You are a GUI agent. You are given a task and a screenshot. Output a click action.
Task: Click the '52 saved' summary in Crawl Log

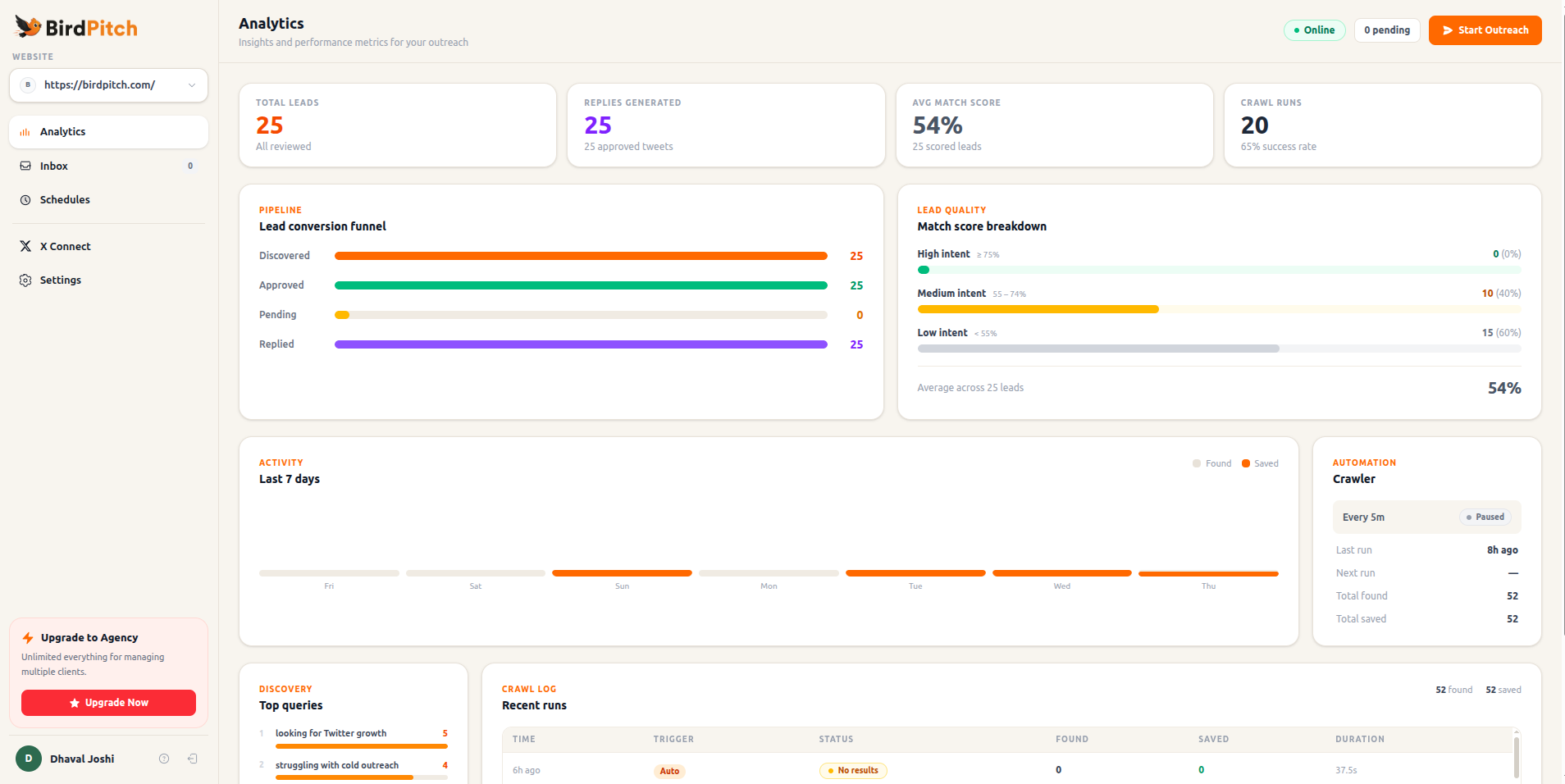pyautogui.click(x=1503, y=690)
